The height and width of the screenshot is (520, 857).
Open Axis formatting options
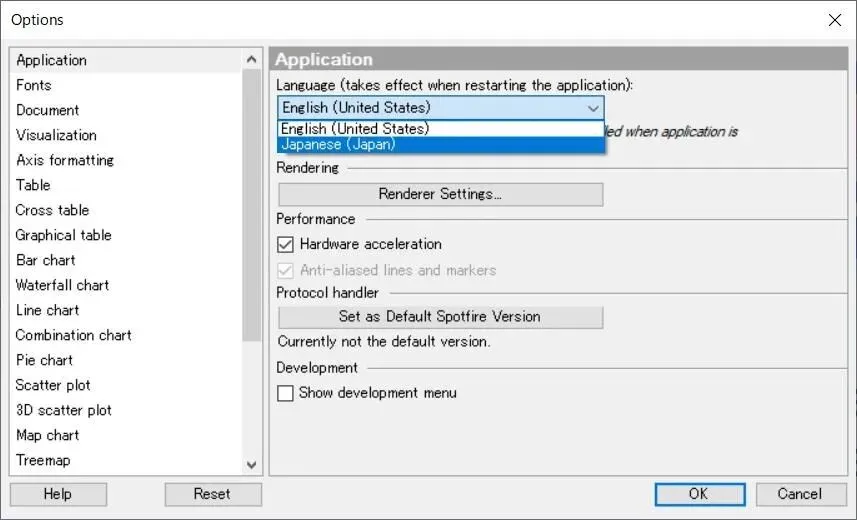(65, 160)
